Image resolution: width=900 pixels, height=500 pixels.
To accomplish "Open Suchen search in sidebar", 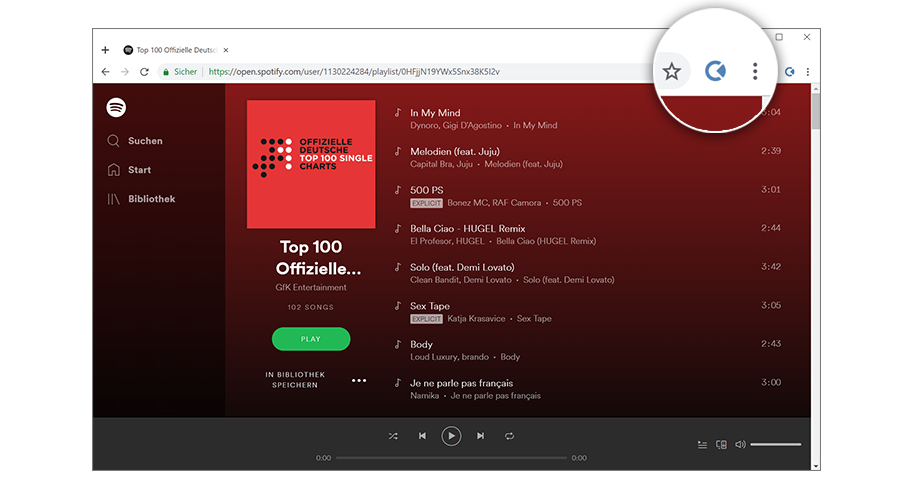I will pyautogui.click(x=135, y=141).
